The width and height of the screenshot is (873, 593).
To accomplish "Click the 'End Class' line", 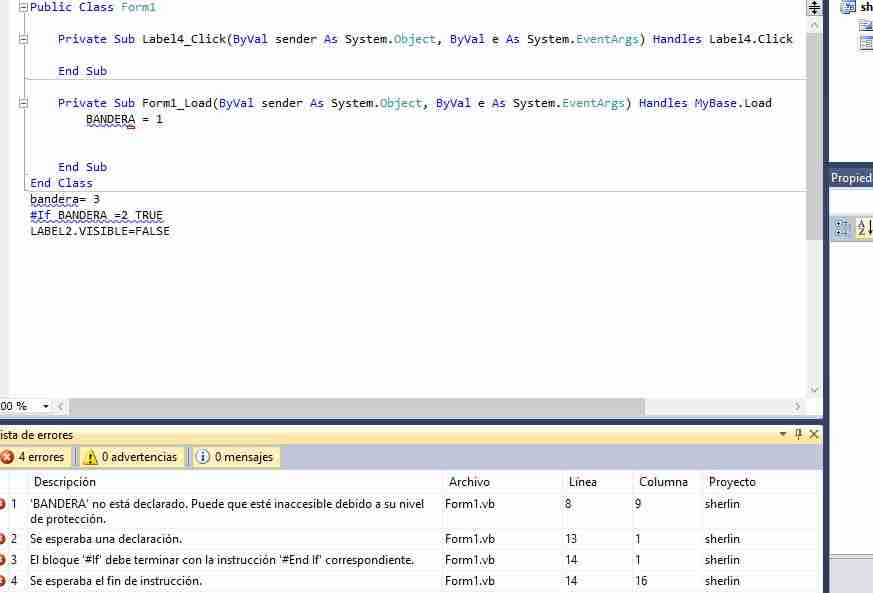I will [61, 183].
